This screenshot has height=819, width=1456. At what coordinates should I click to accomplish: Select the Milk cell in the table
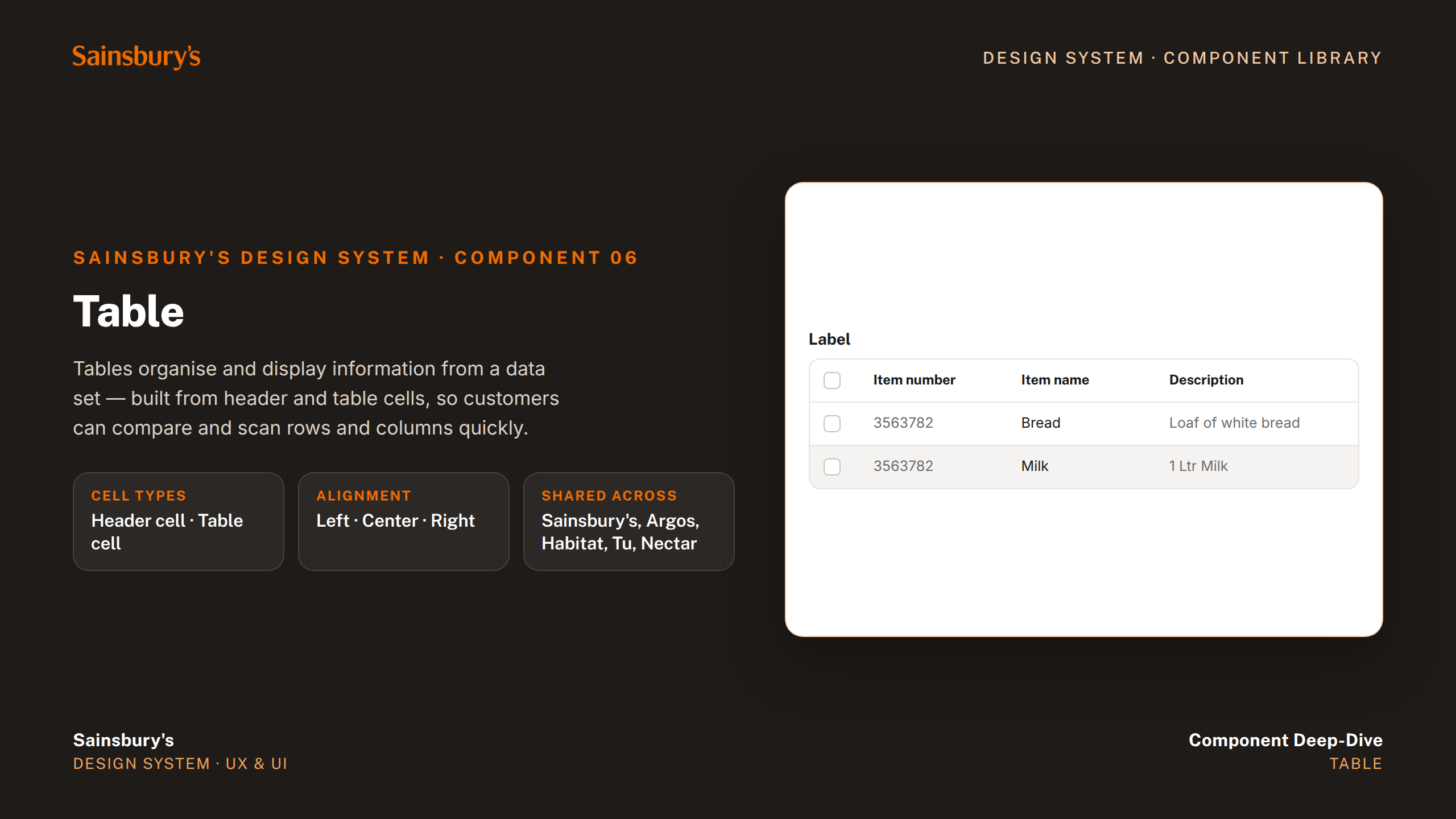coord(1035,466)
